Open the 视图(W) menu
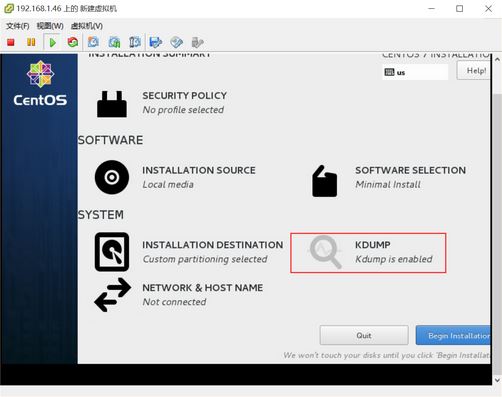This screenshot has height=397, width=502. click(x=50, y=26)
